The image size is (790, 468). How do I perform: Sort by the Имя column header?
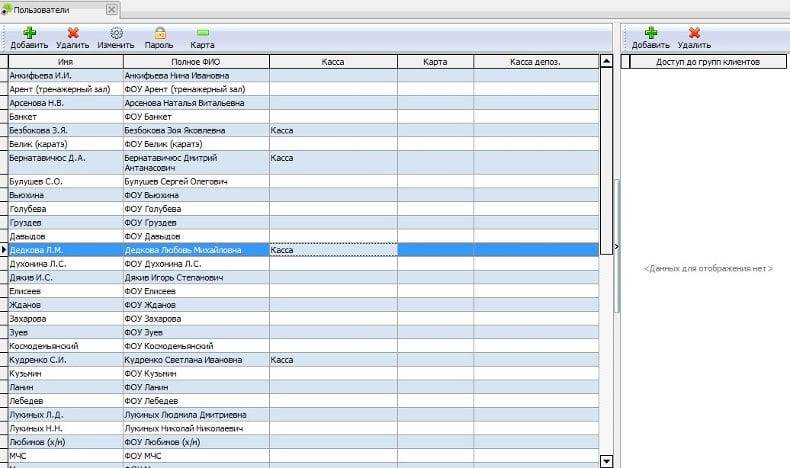click(65, 62)
